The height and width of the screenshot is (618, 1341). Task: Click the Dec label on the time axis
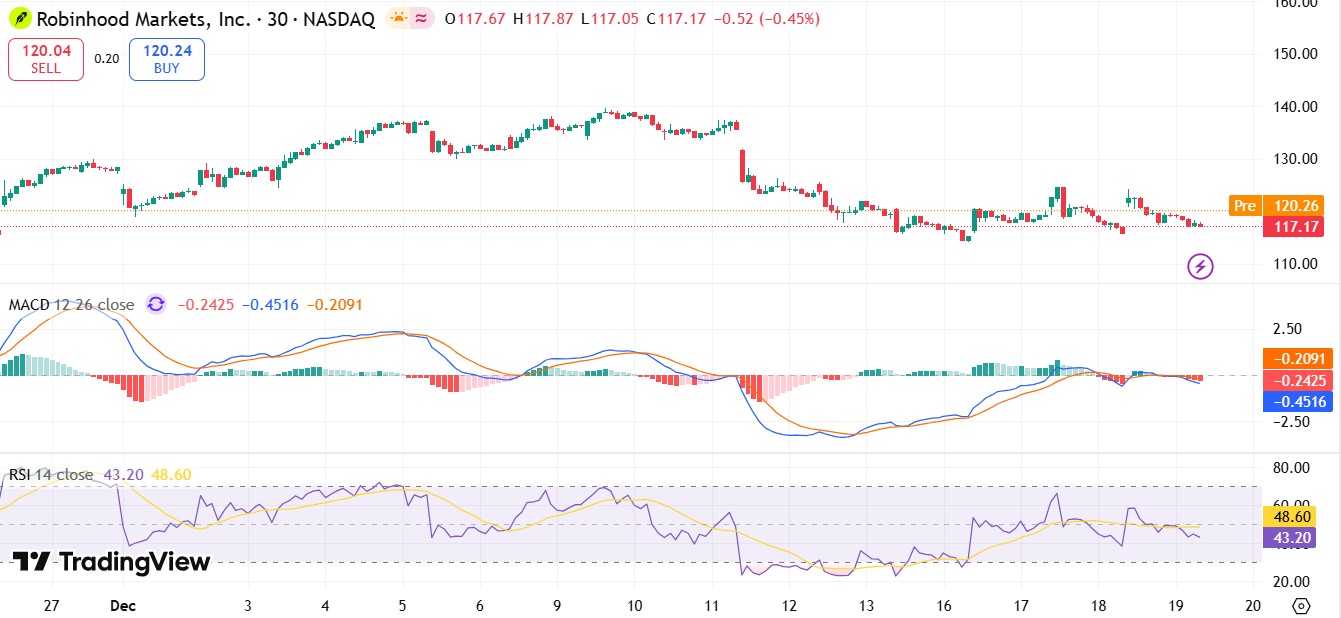(x=122, y=605)
